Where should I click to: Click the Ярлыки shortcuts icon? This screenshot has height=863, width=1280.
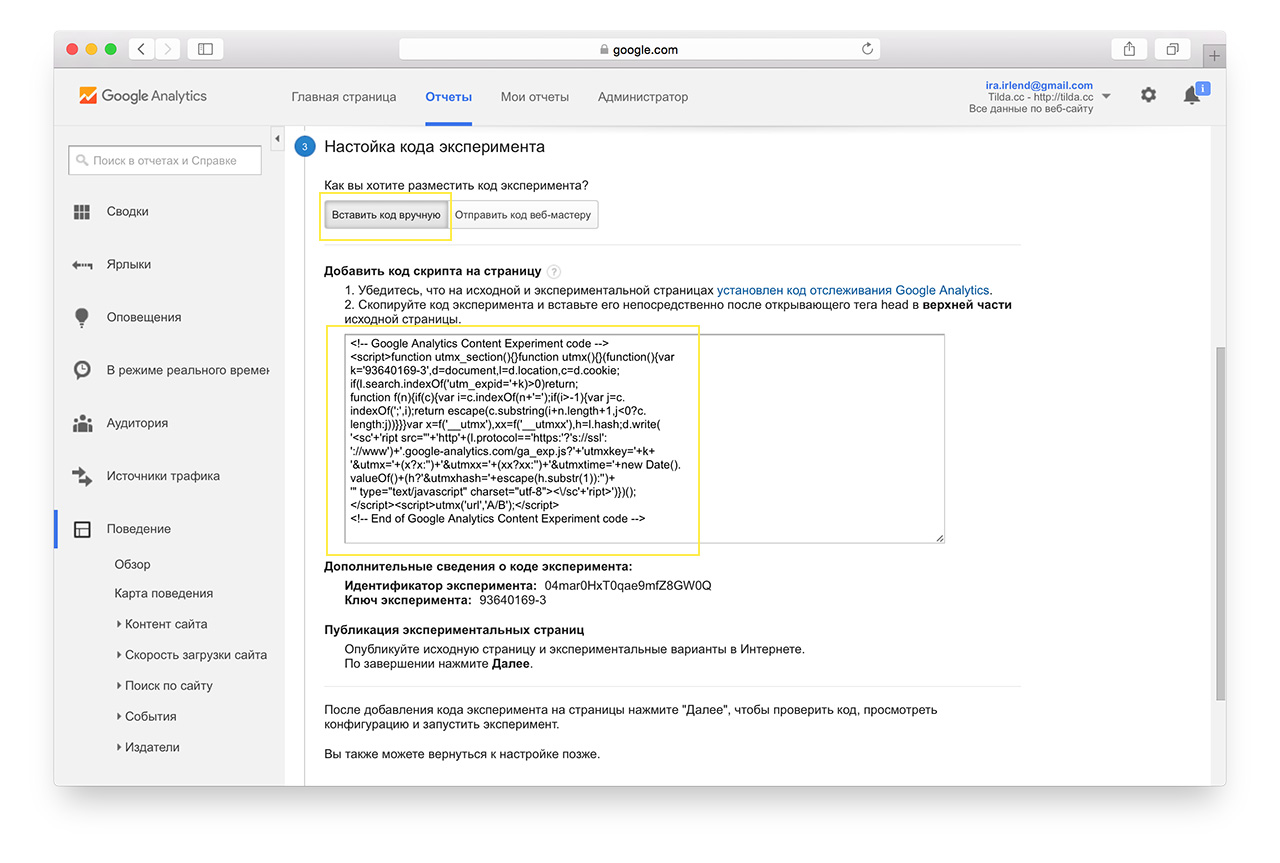tap(82, 265)
